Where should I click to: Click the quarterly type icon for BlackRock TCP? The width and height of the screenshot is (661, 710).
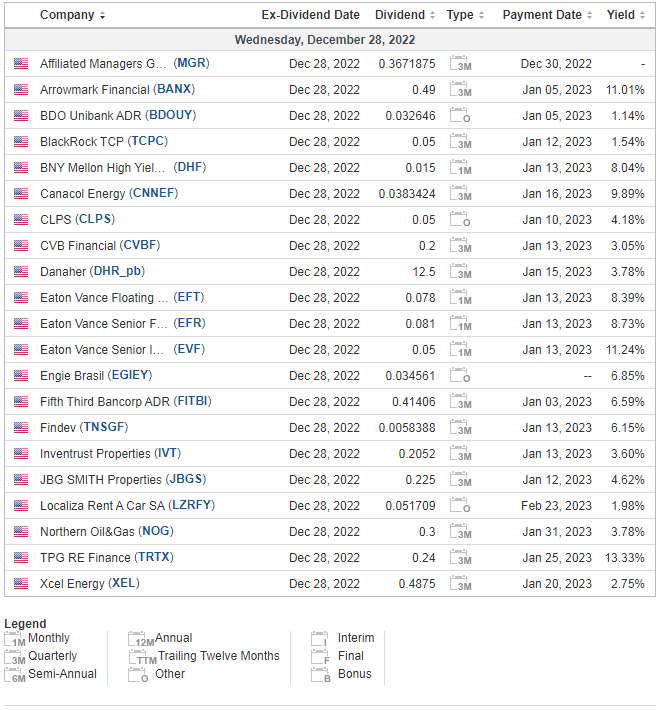(460, 141)
